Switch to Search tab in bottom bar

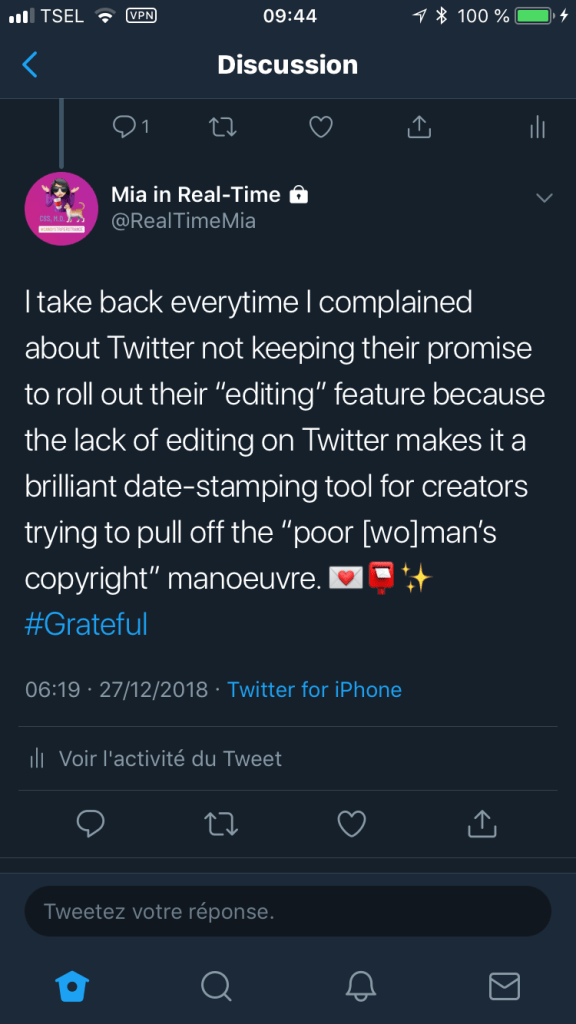pos(216,986)
